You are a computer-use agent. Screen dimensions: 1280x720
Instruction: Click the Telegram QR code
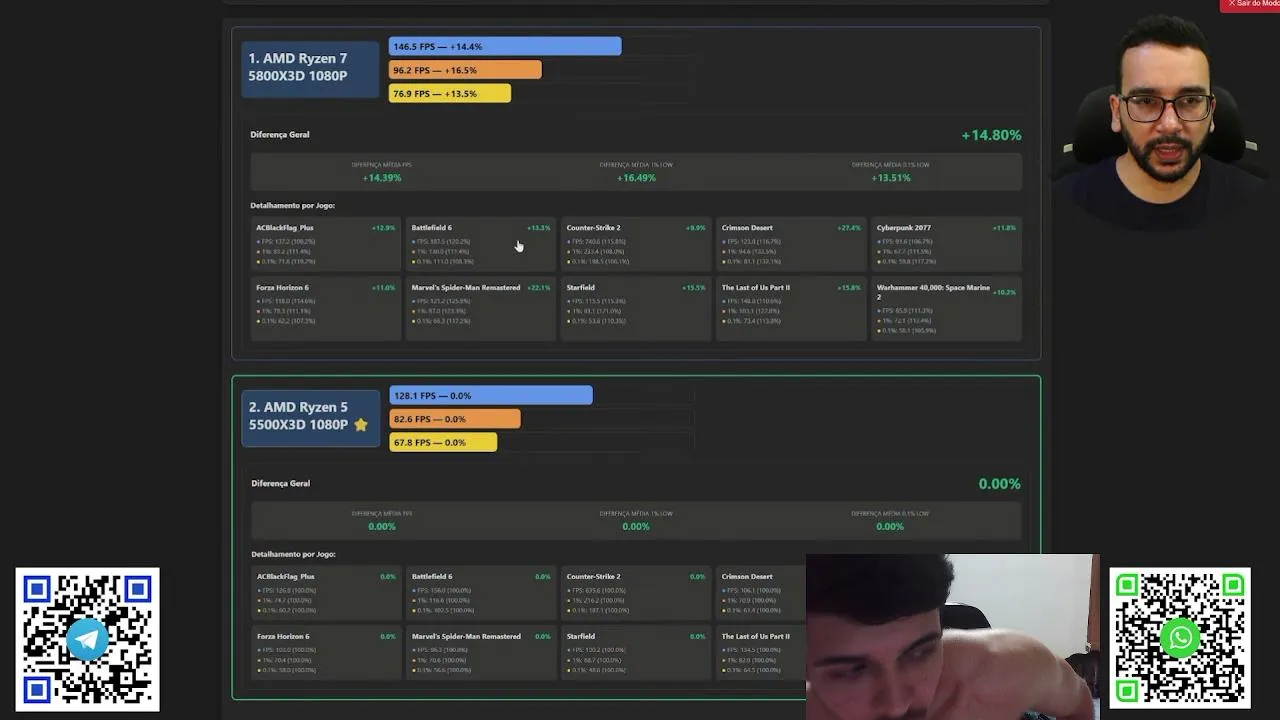[x=87, y=639]
